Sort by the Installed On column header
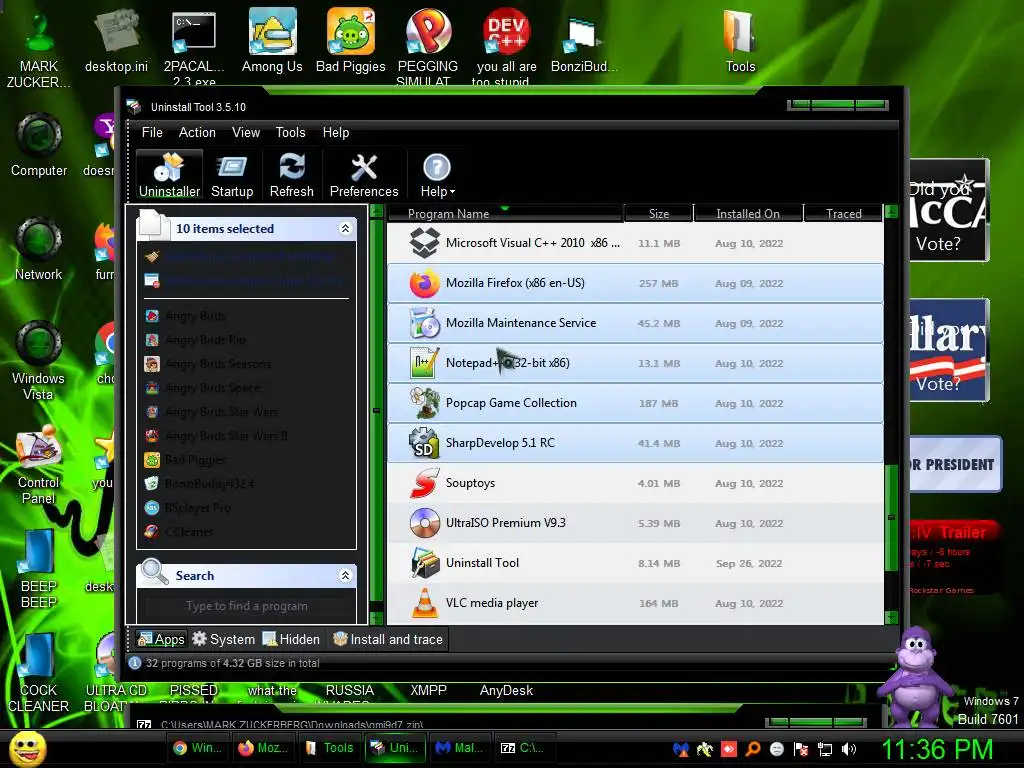The image size is (1024, 768). pos(748,214)
